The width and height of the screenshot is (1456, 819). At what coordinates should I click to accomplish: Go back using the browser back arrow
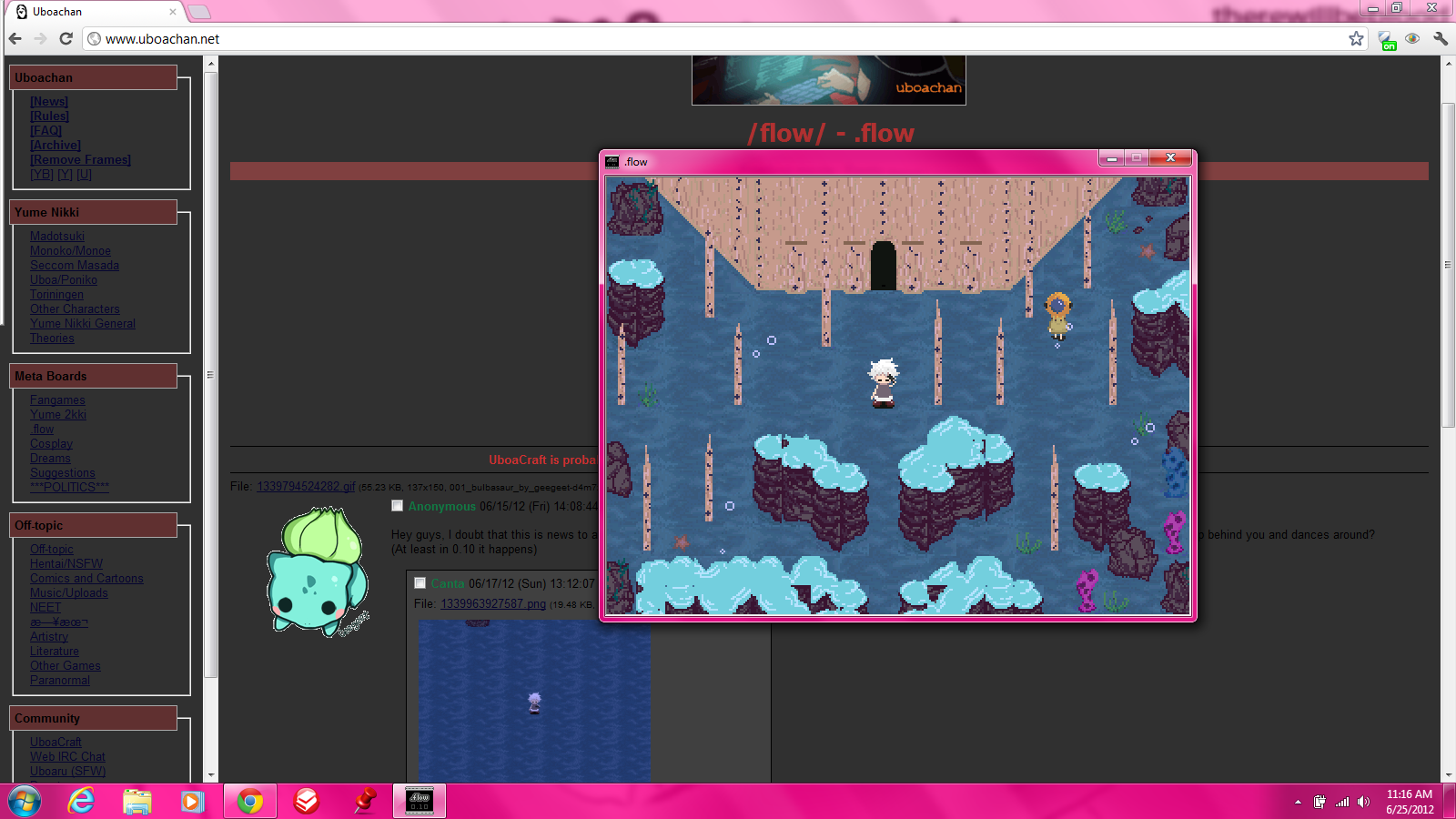15,39
